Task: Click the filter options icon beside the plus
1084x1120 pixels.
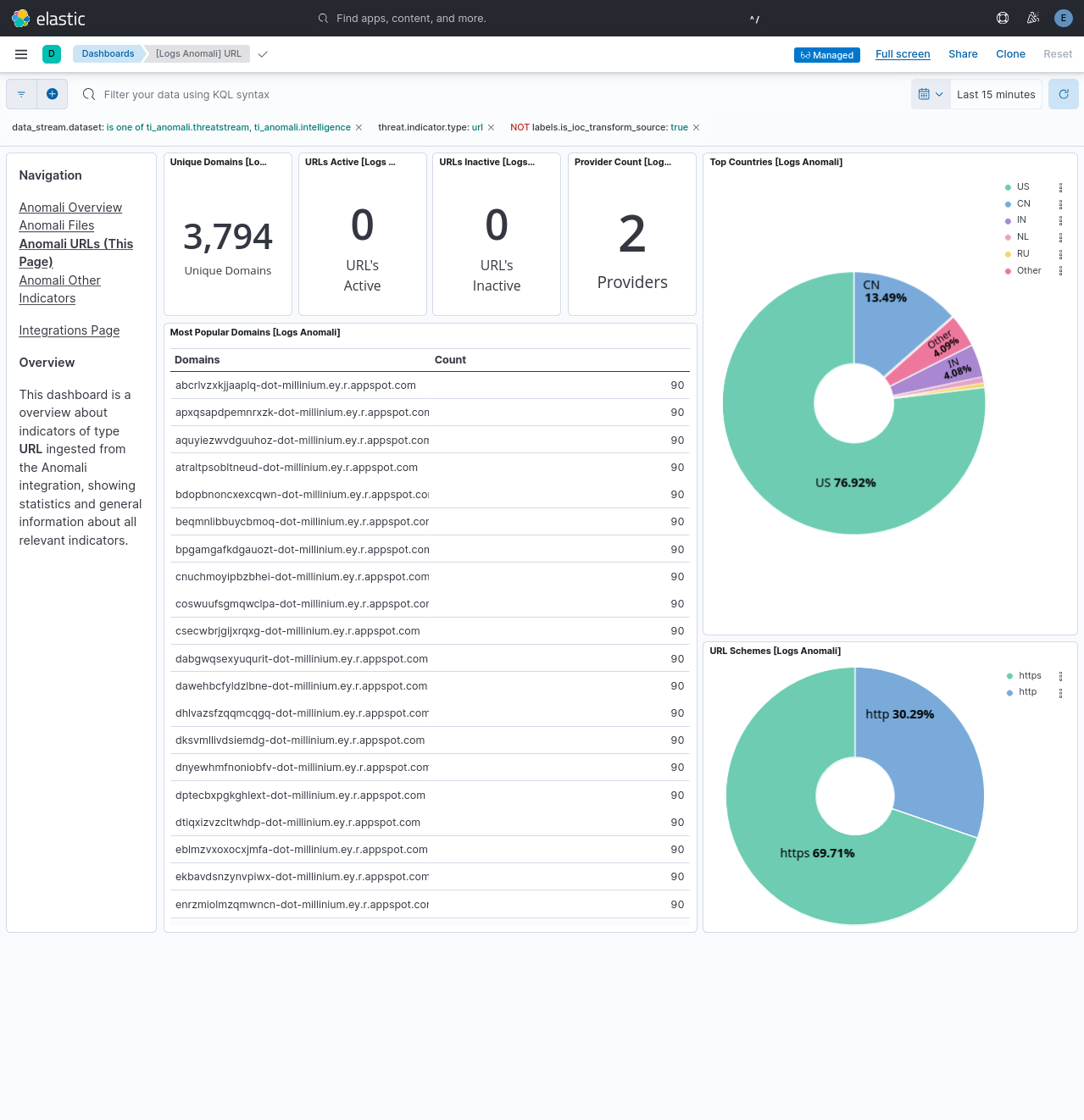Action: tap(21, 94)
